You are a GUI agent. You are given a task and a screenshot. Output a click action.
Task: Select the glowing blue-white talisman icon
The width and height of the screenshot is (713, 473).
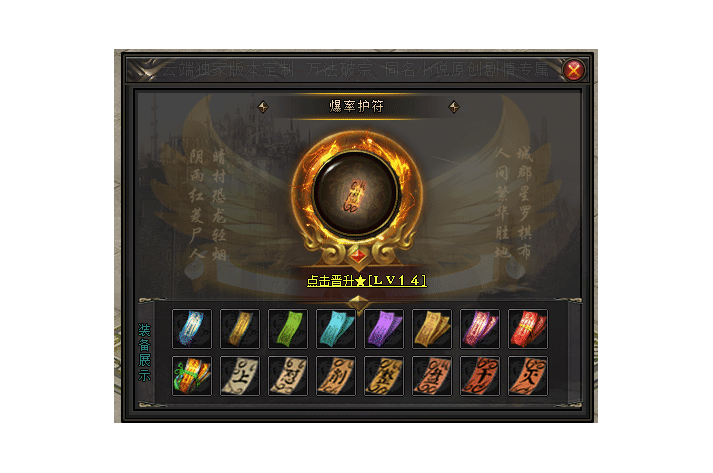tap(192, 329)
